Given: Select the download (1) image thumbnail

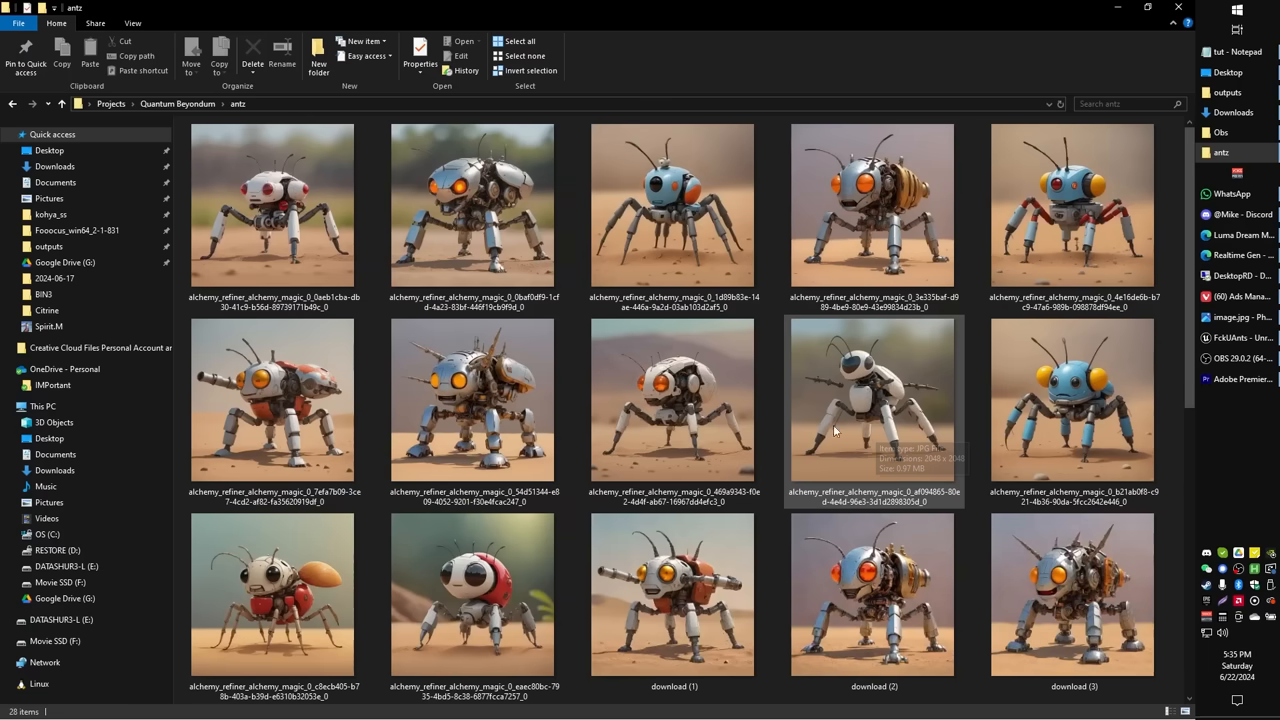Looking at the screenshot, I should click(x=672, y=594).
